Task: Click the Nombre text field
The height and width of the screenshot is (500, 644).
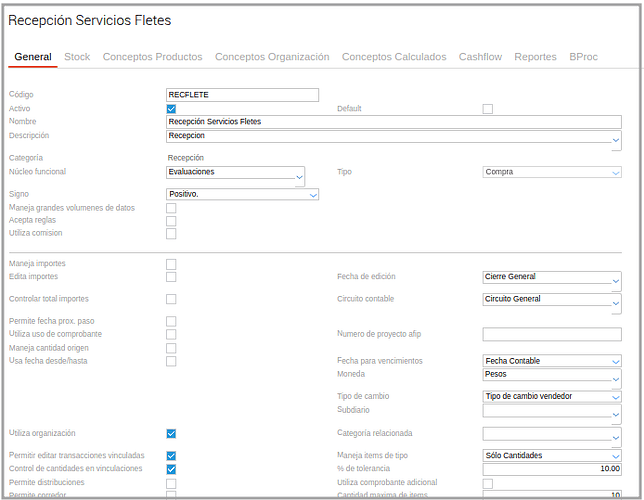Action: pyautogui.click(x=394, y=122)
